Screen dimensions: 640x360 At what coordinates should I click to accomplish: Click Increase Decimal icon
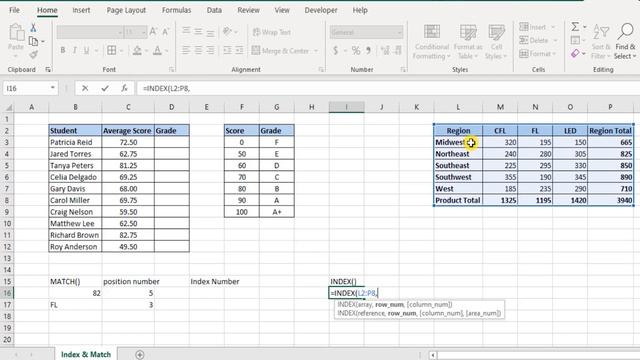[x=385, y=50]
